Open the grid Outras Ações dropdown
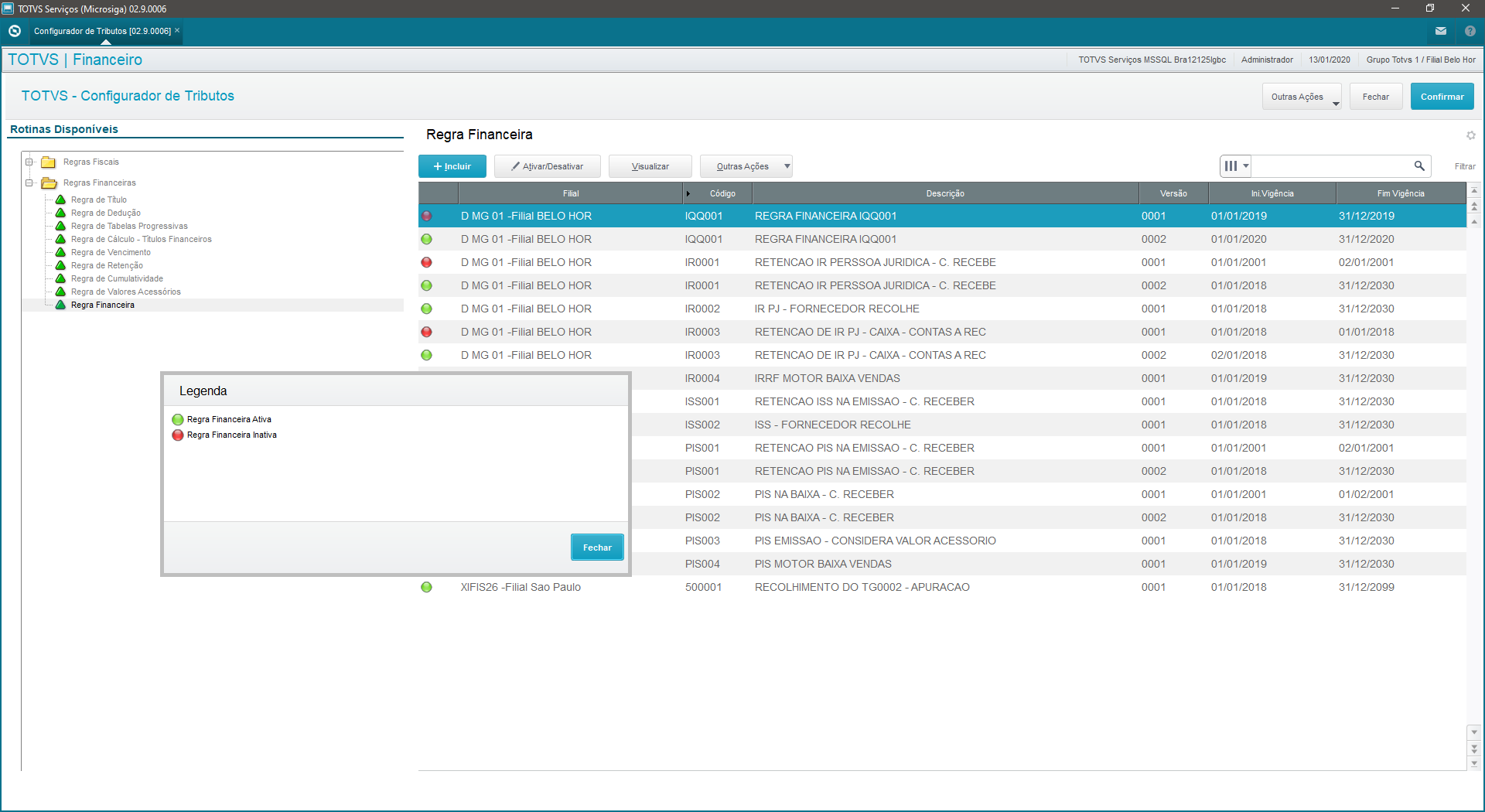1485x812 pixels. pyautogui.click(x=746, y=166)
